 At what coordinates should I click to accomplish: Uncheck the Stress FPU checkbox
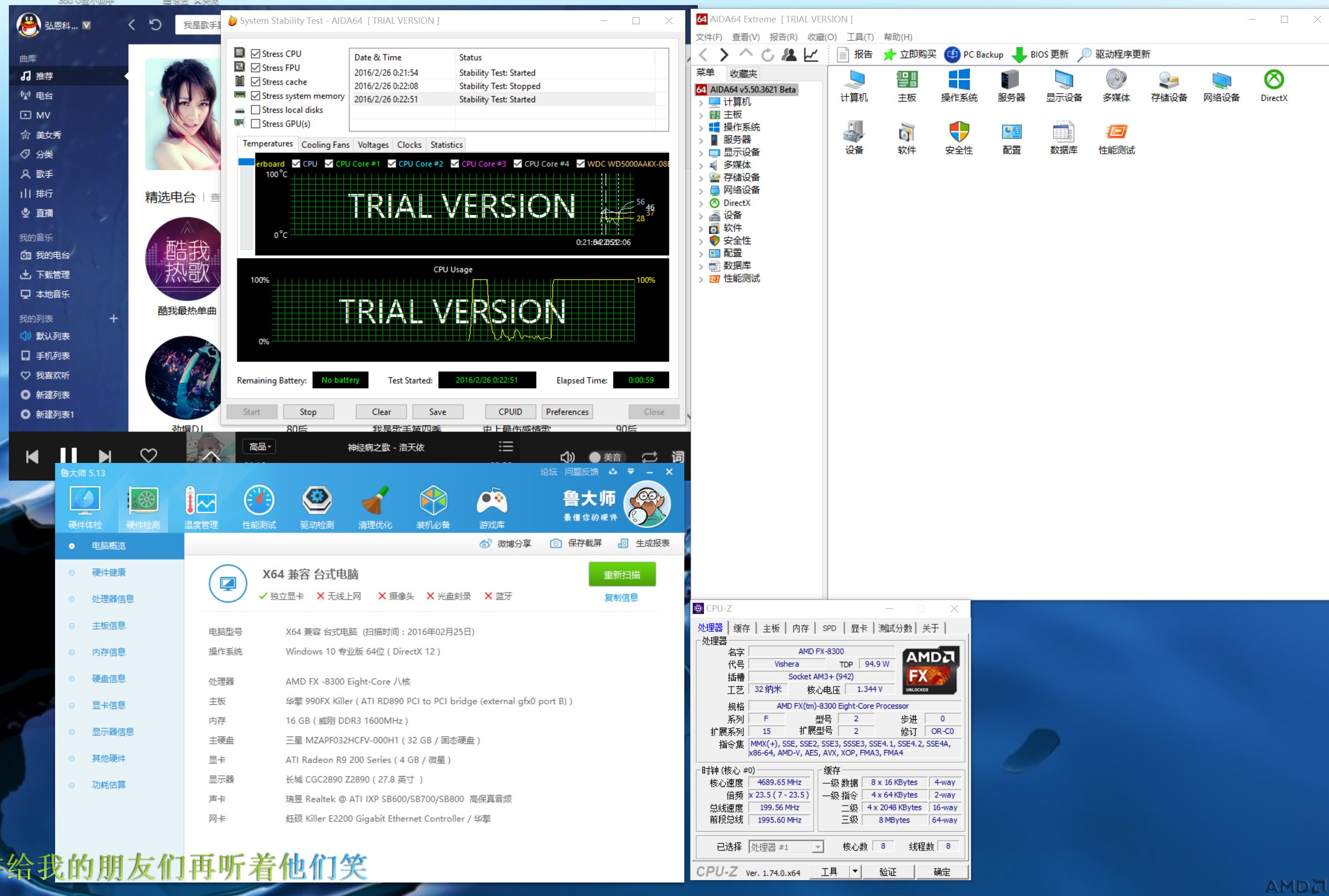(x=255, y=68)
